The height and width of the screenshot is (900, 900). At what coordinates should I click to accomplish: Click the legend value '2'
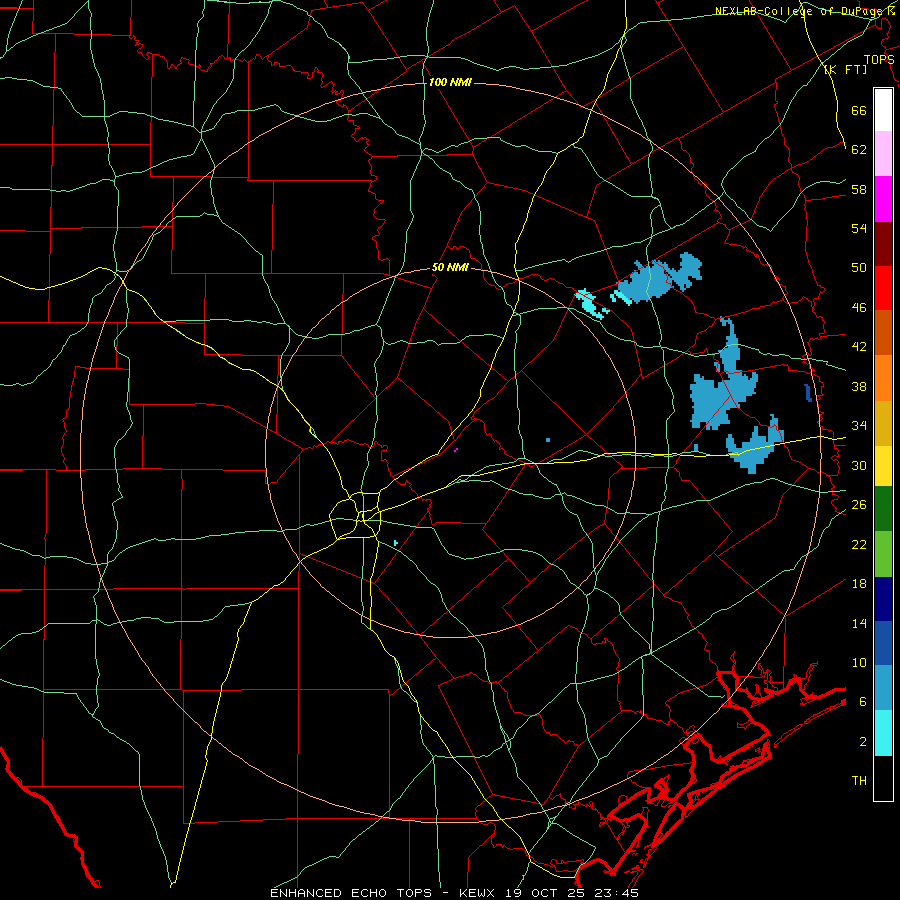pos(862,742)
